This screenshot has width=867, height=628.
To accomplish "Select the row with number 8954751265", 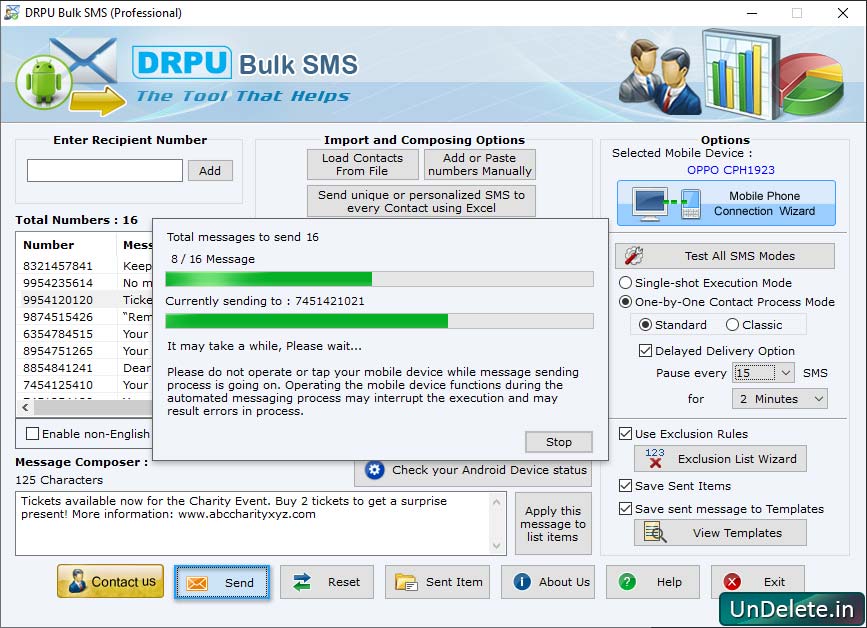I will 85,351.
